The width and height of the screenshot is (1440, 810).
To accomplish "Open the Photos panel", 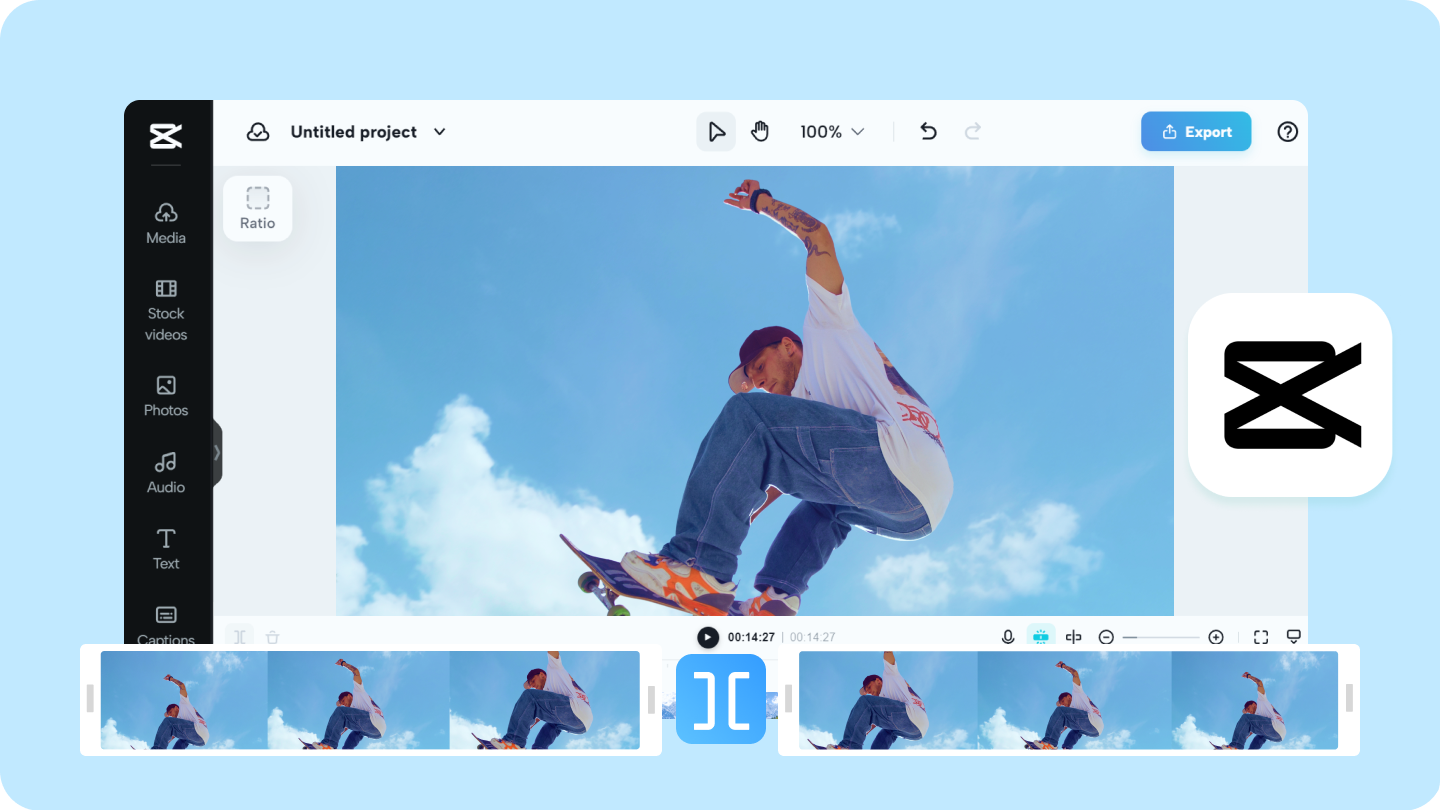I will point(166,396).
